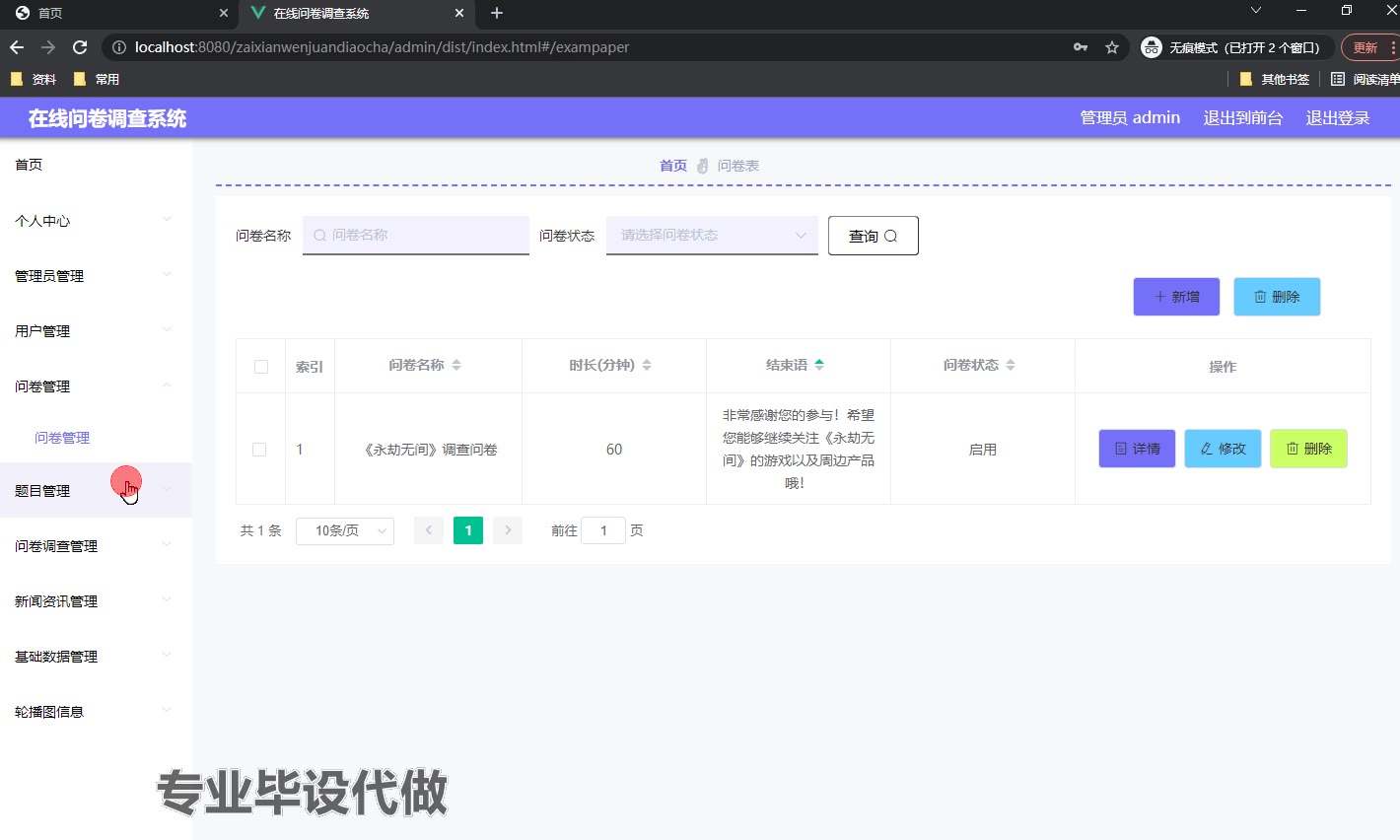Open a new browser tab with plus icon

coord(497,13)
